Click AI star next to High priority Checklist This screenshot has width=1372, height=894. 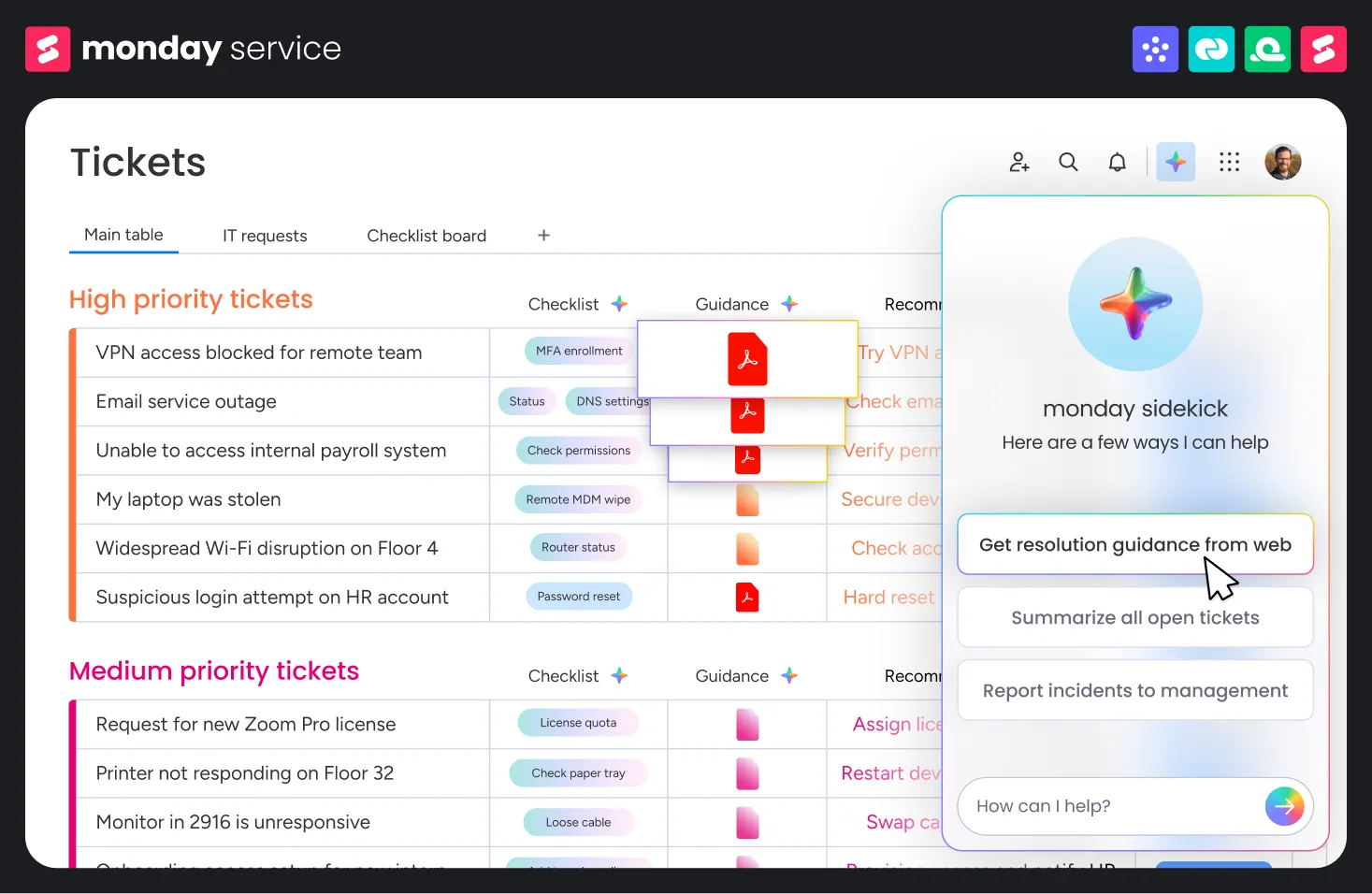tap(619, 304)
